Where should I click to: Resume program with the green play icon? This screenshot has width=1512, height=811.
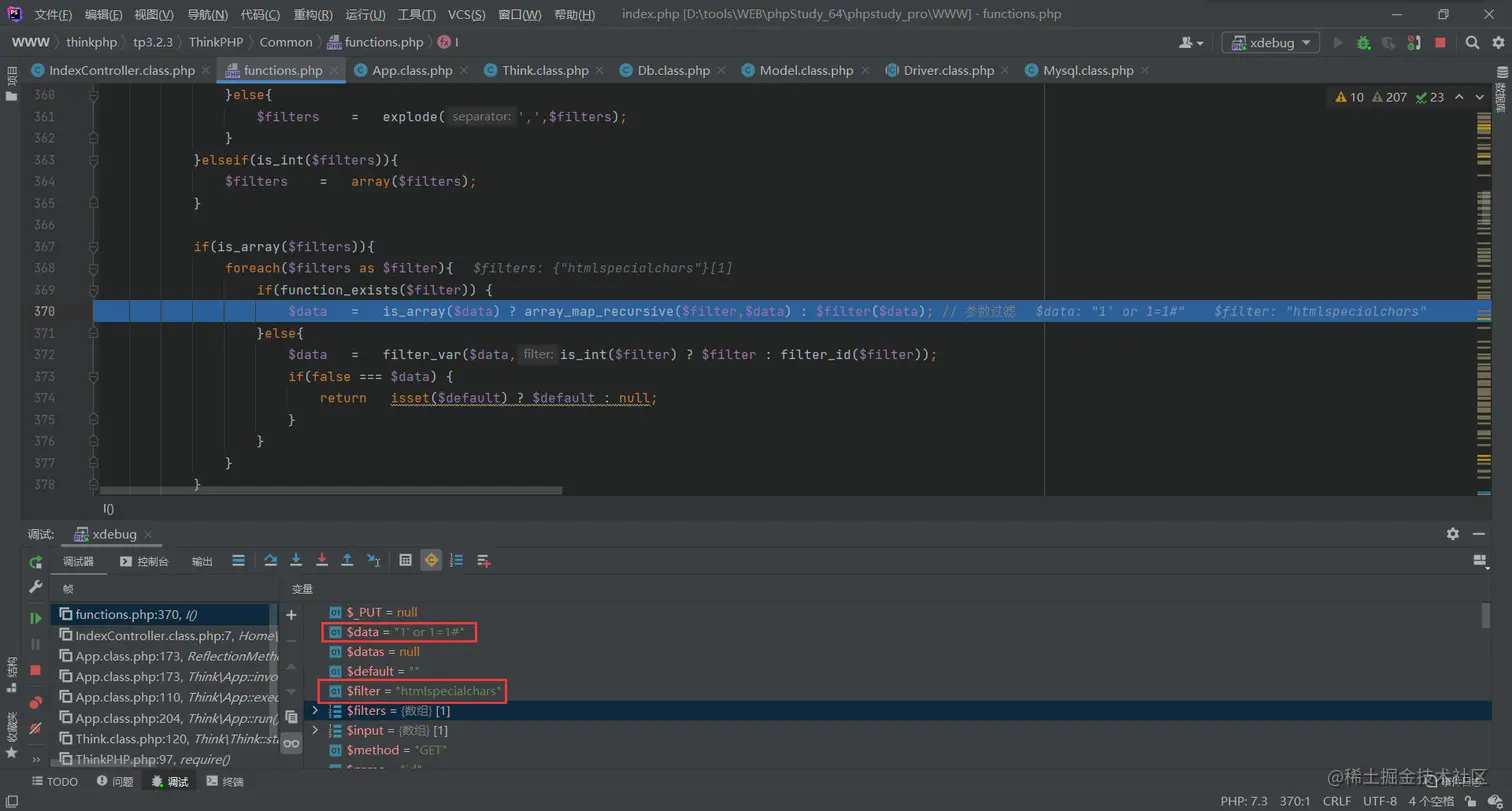(36, 619)
